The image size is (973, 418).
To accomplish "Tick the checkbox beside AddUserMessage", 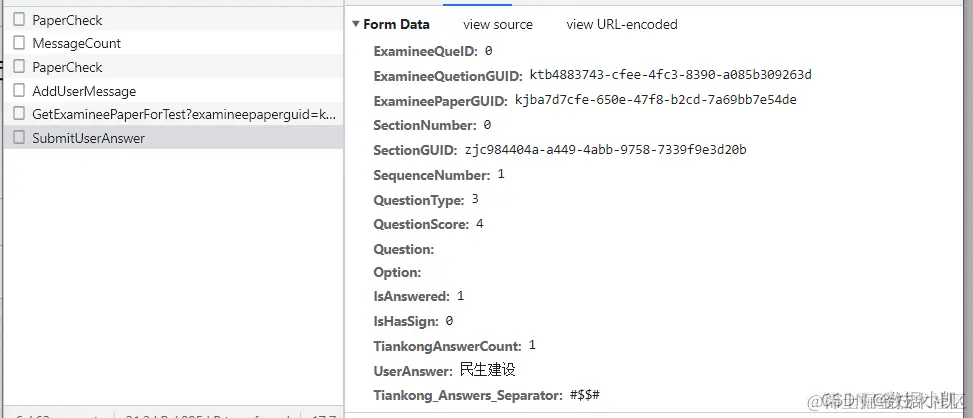I will coord(19,91).
